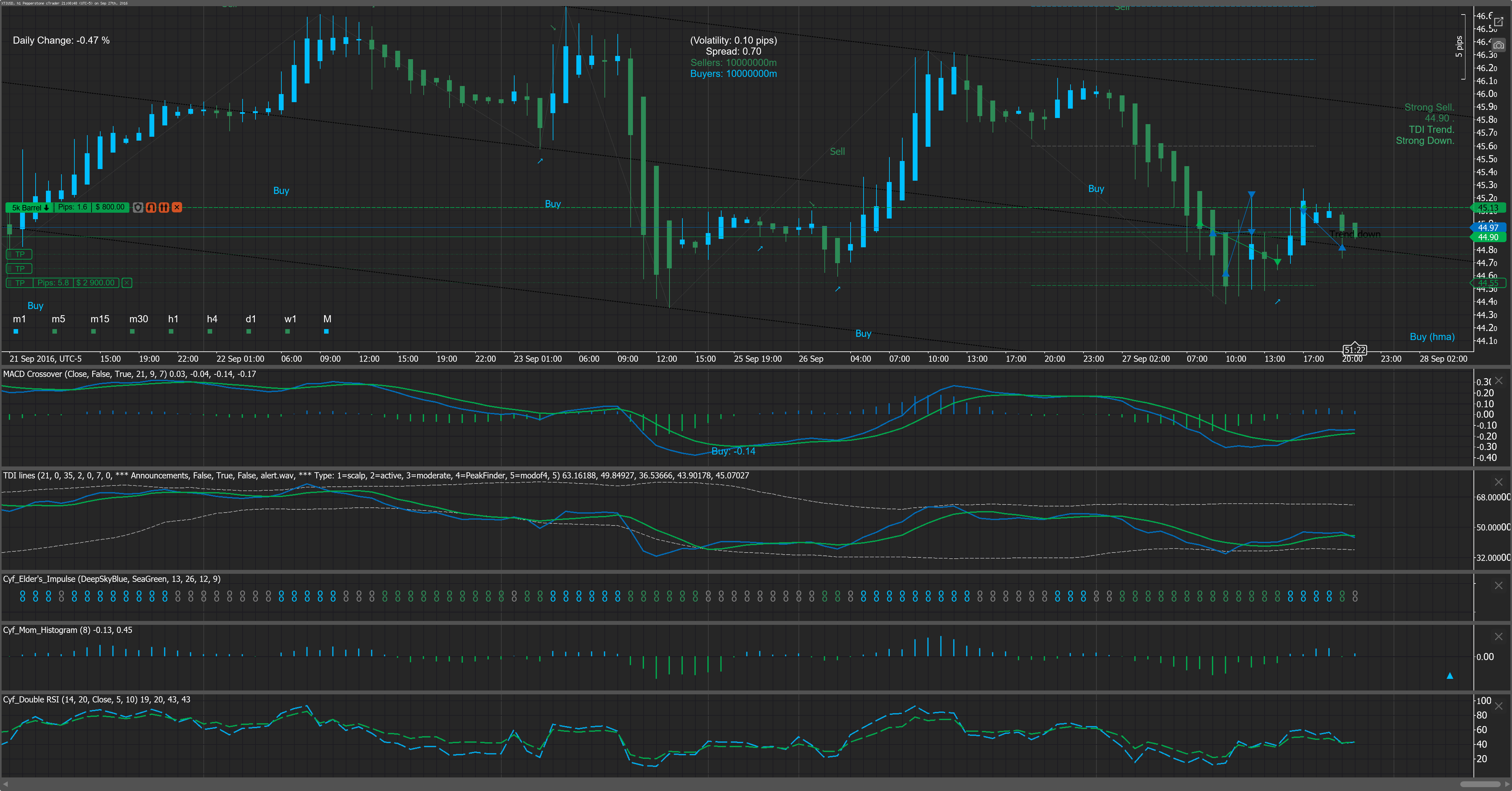Image resolution: width=1512 pixels, height=791 pixels.
Task: Click the scrollbar left arrow
Action: (5, 784)
